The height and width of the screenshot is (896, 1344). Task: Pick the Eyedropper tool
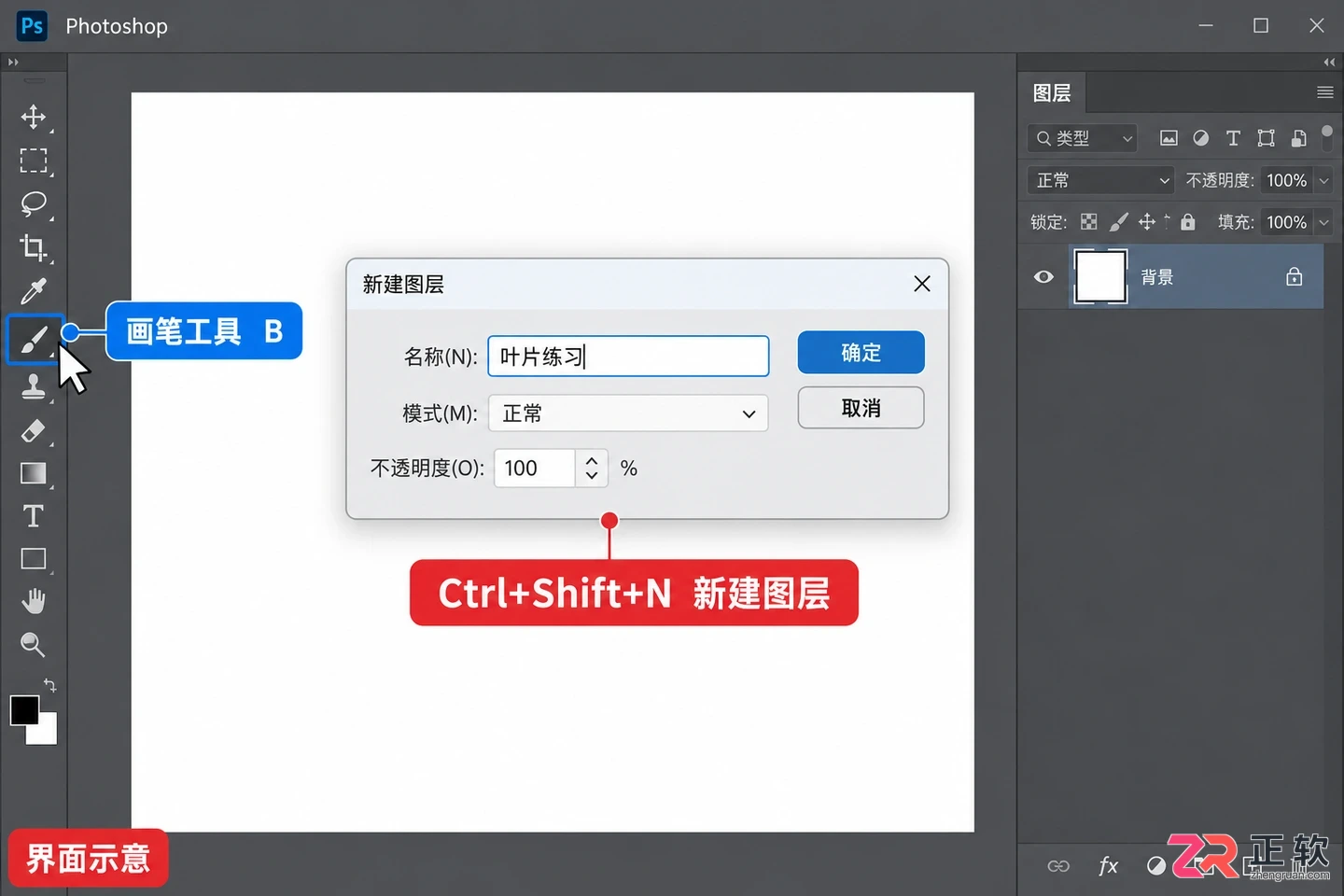[x=34, y=291]
